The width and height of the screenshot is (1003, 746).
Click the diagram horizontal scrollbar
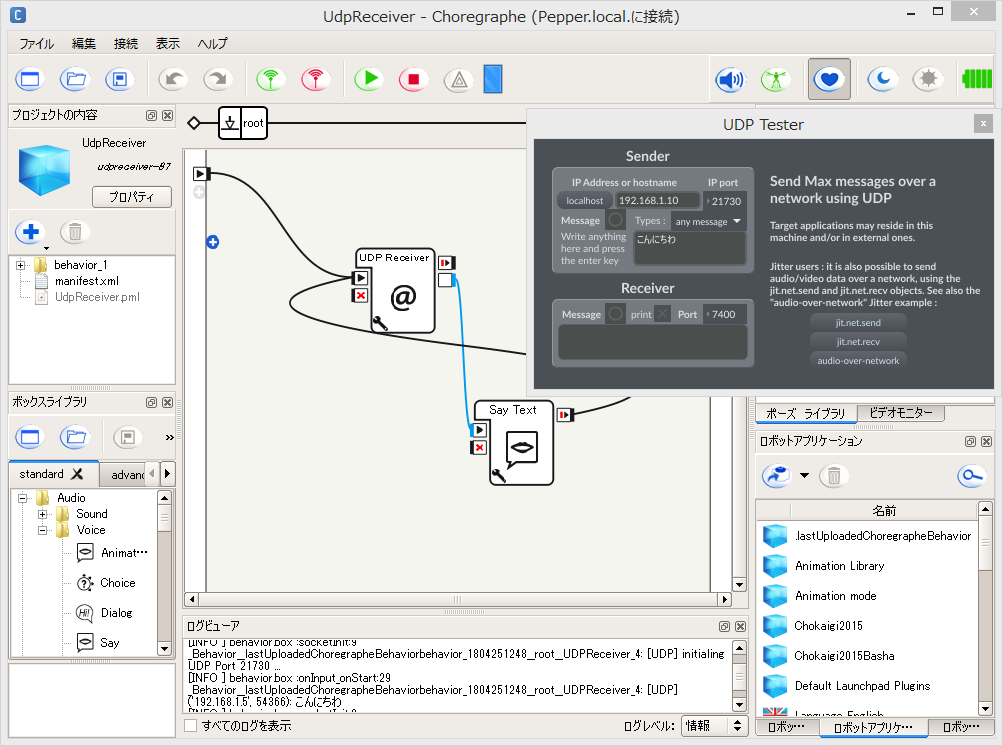point(457,599)
